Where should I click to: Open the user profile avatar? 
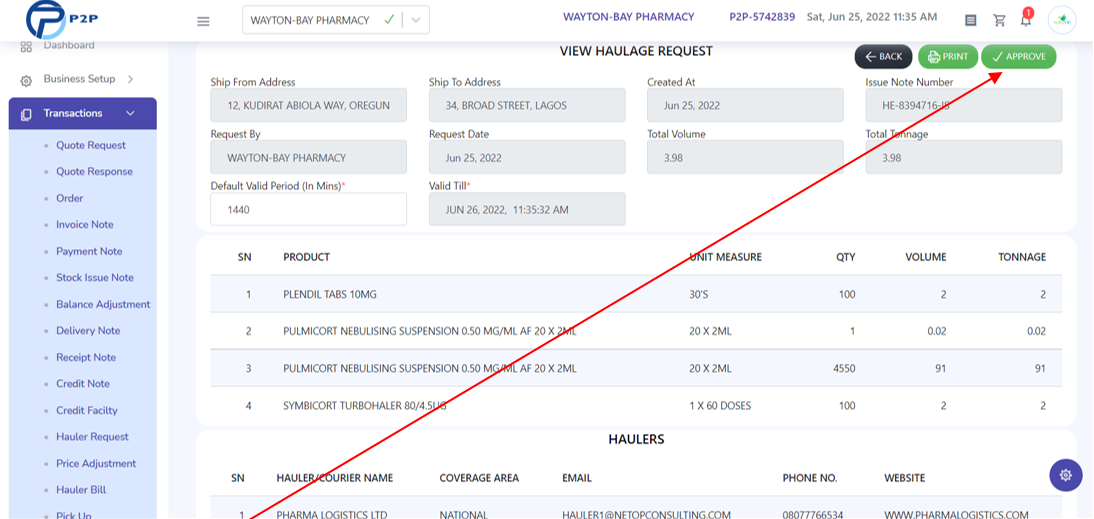coord(1062,20)
